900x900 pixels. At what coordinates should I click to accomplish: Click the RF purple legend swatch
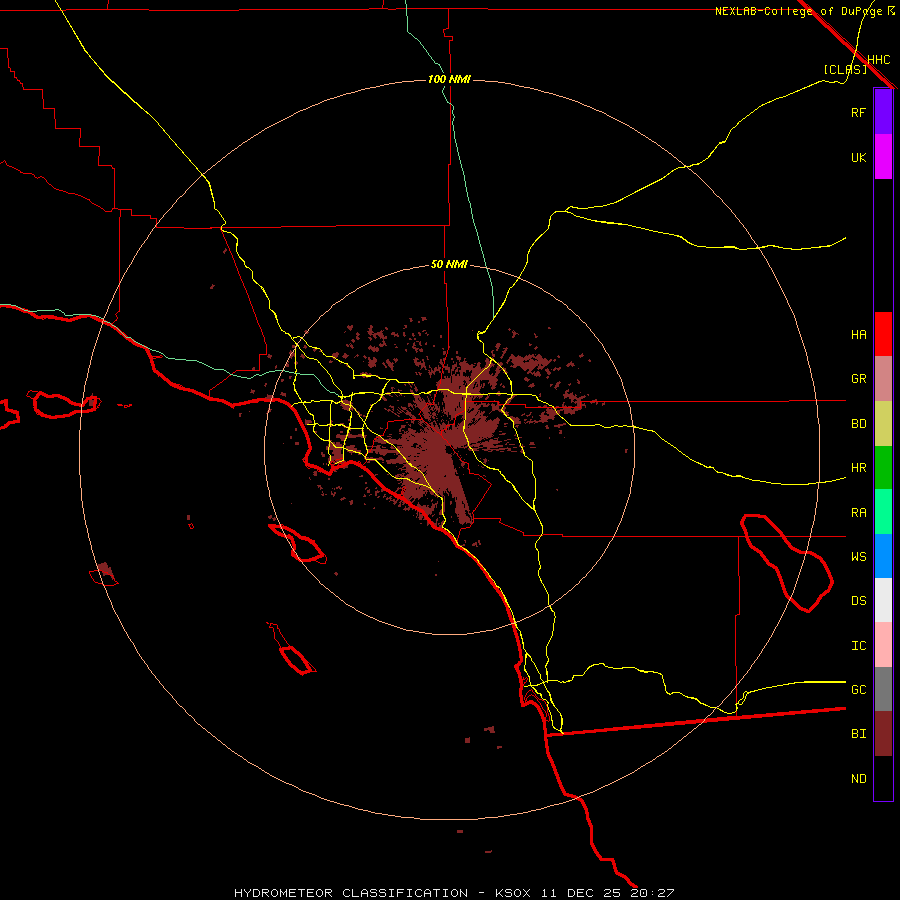883,112
